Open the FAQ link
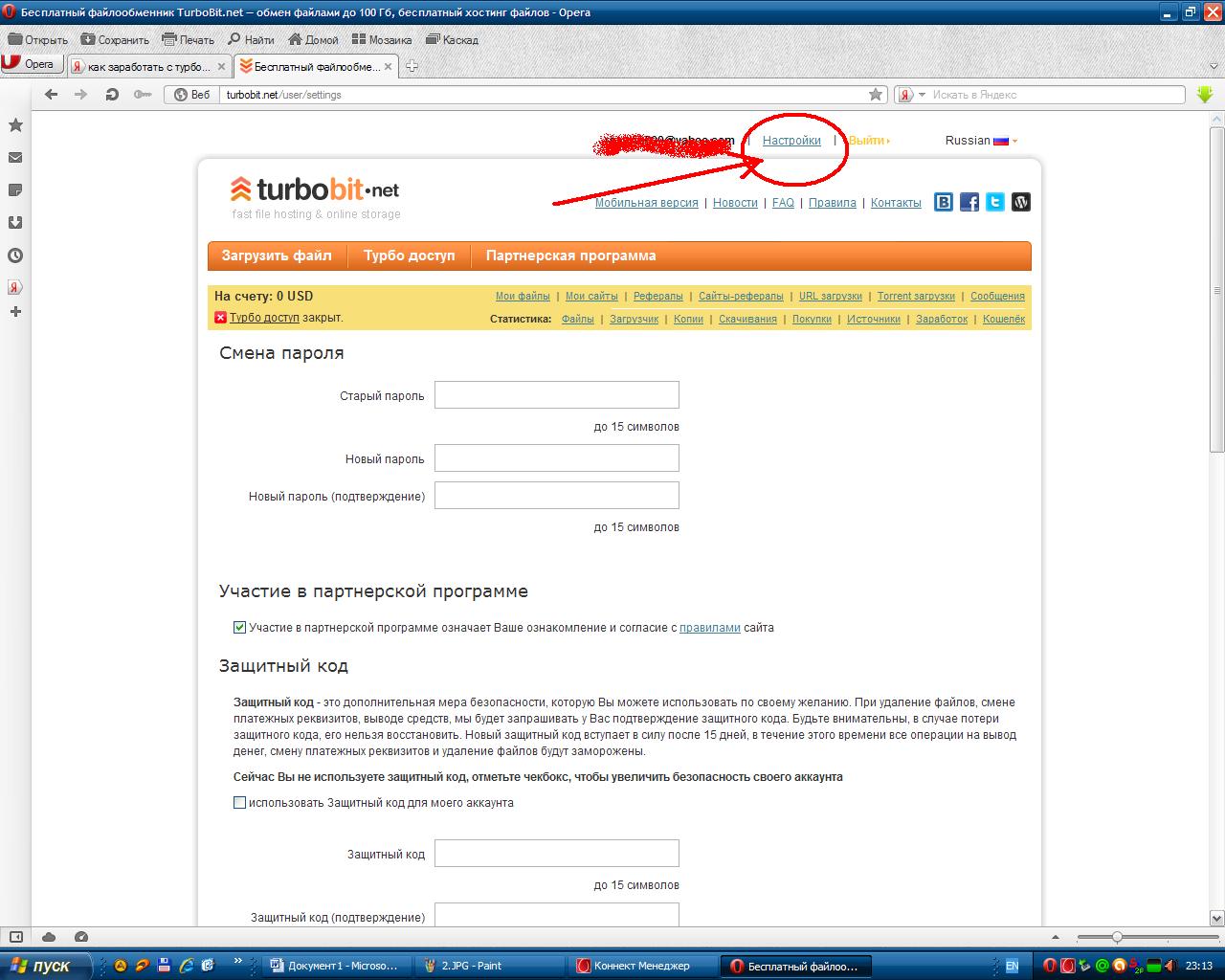The height and width of the screenshot is (980, 1225). tap(783, 203)
